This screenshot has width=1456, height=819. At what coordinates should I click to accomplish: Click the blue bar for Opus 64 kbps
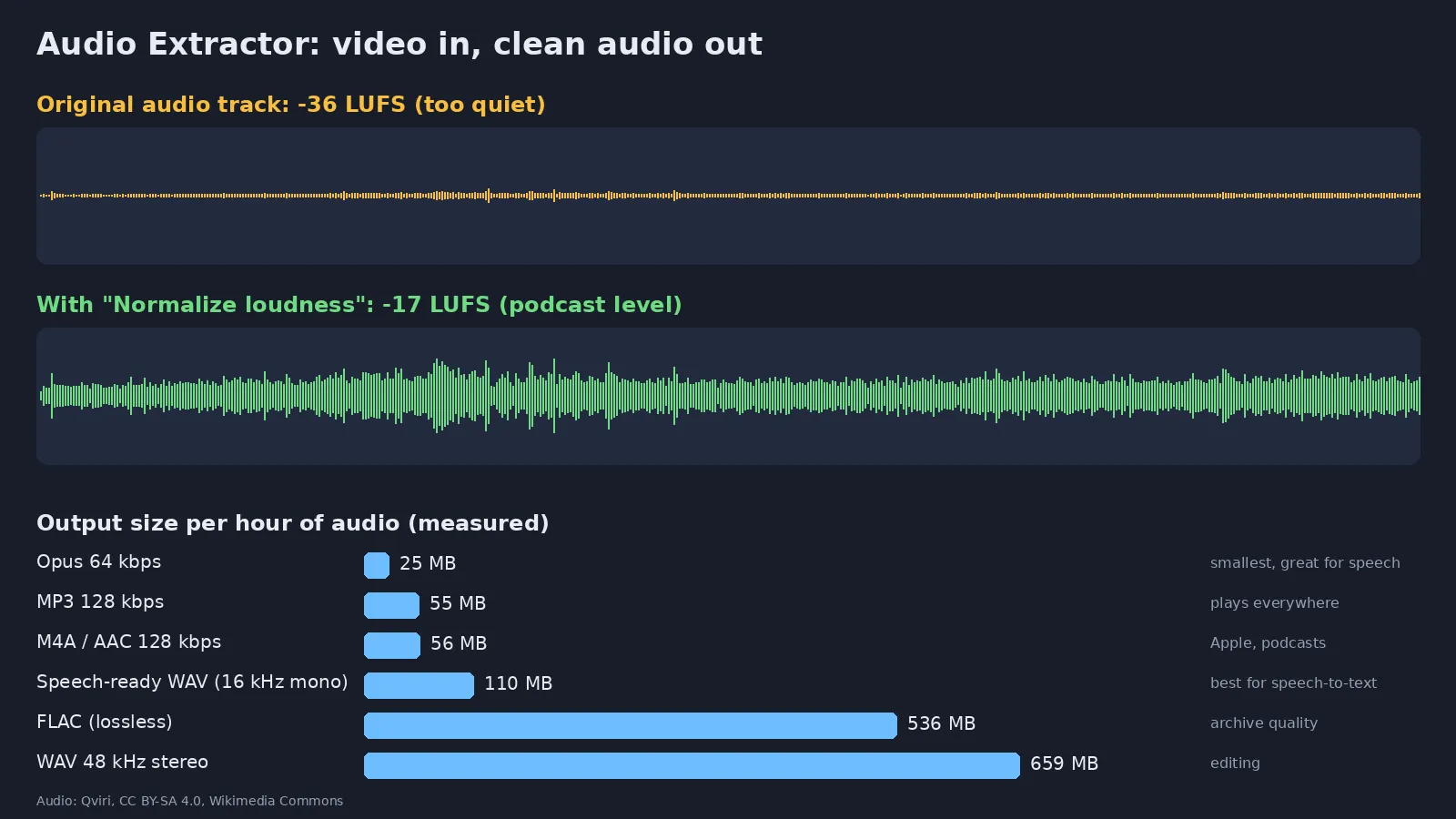pos(377,565)
